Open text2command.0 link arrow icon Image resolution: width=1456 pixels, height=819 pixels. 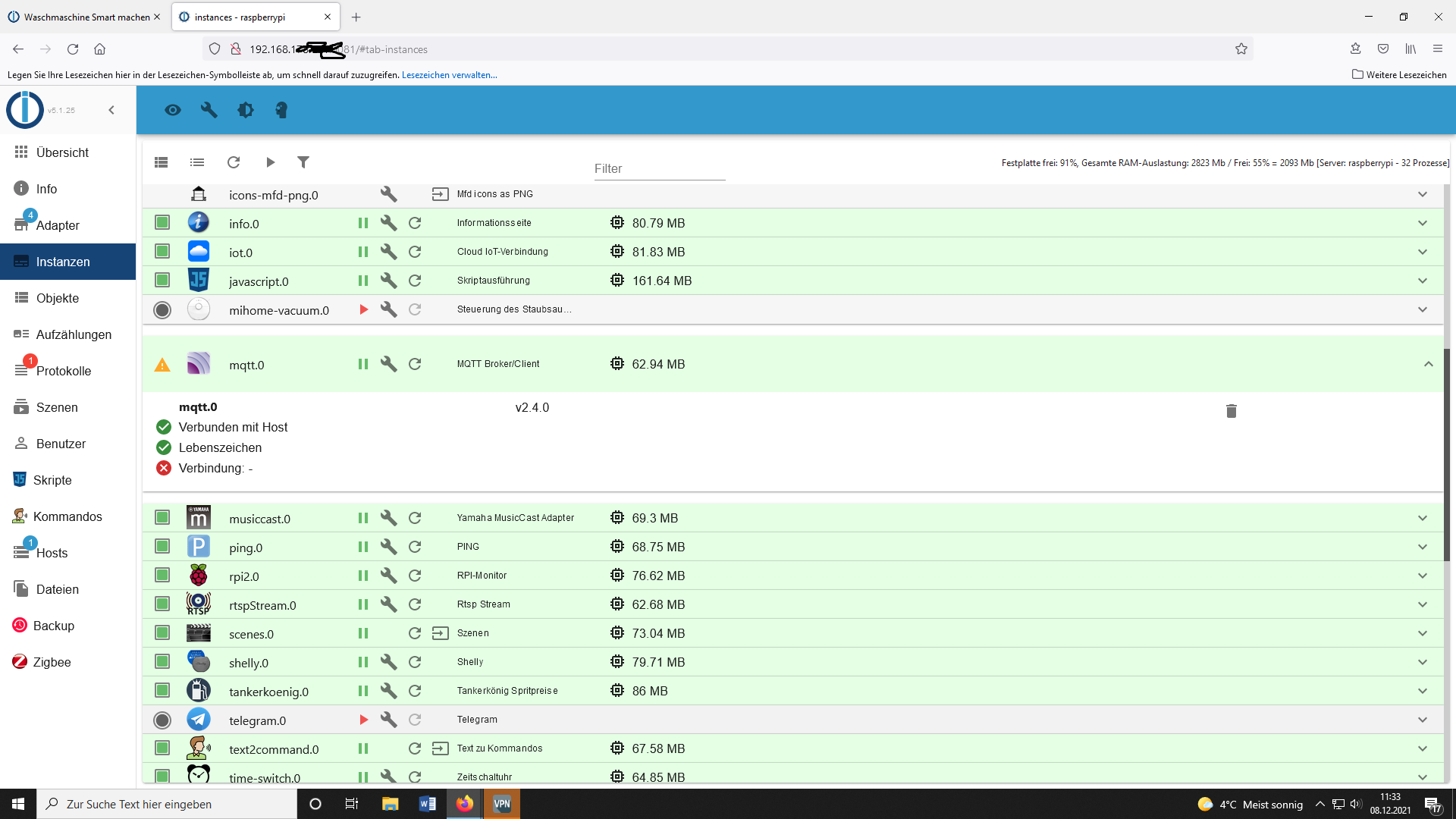tap(441, 748)
